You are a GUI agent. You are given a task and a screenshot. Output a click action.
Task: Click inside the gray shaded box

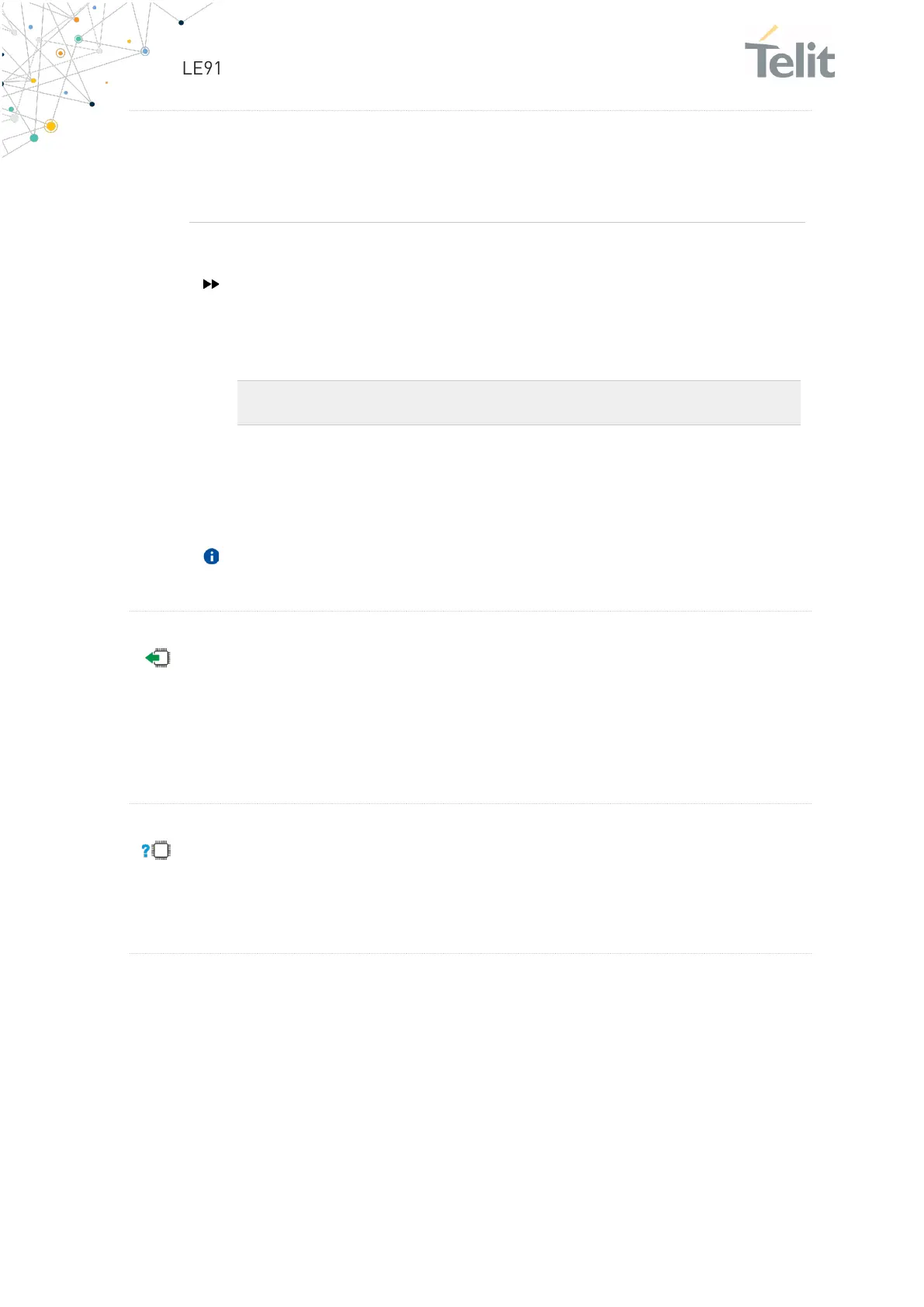click(x=518, y=403)
